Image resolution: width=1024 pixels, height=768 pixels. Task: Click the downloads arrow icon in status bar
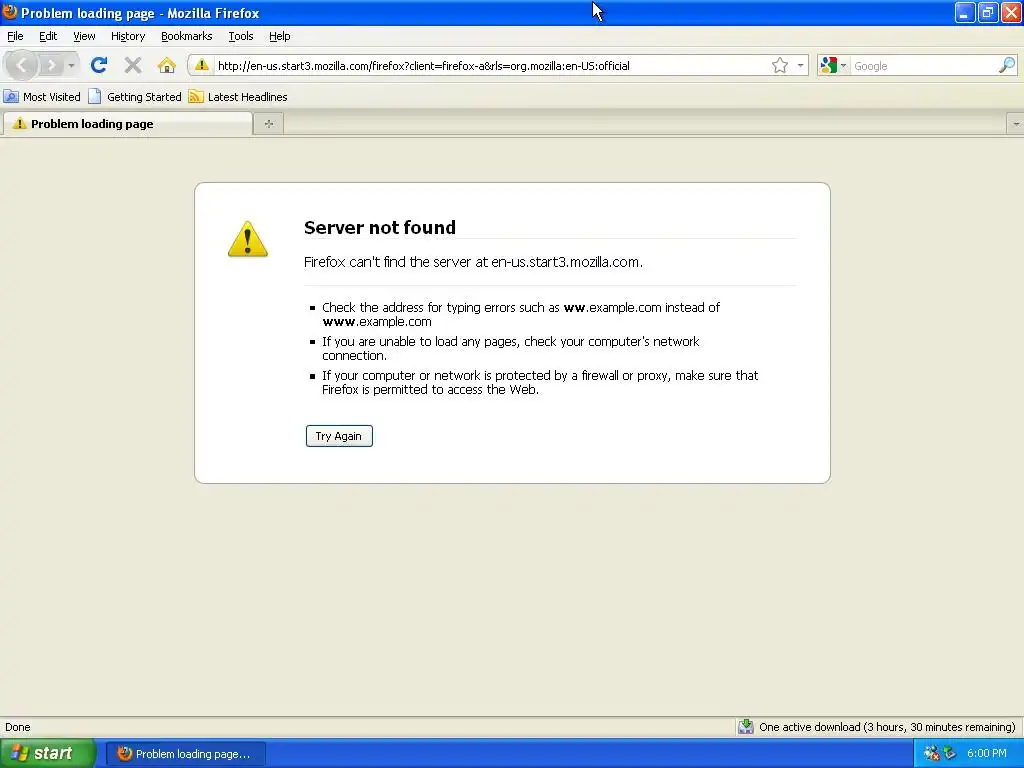pyautogui.click(x=746, y=726)
